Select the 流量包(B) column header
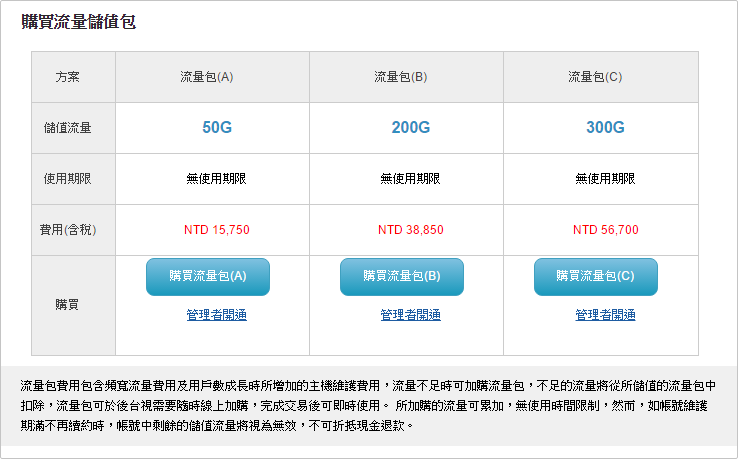 [401, 77]
